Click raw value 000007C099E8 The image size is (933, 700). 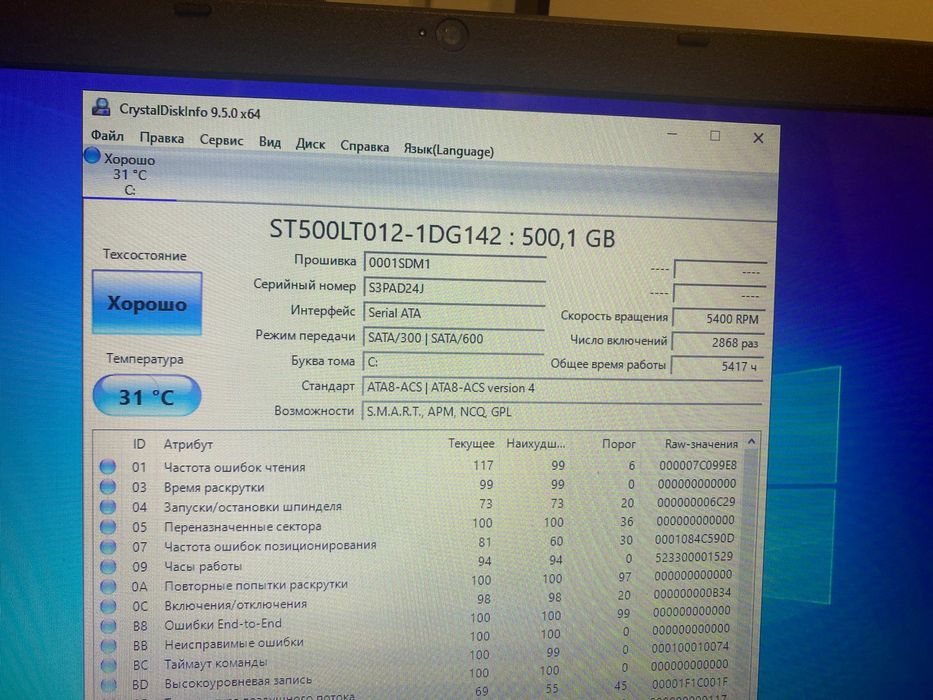697,465
